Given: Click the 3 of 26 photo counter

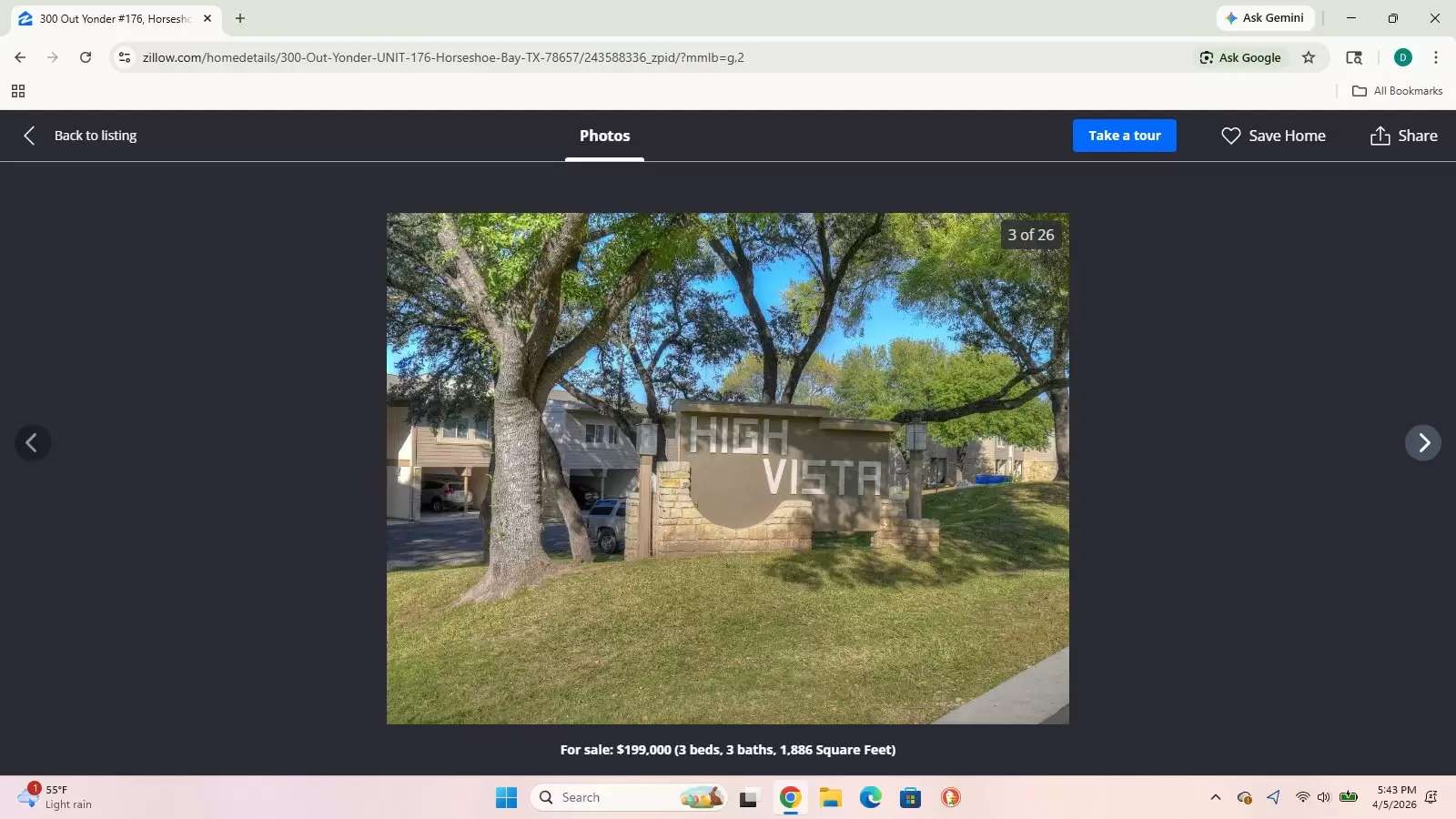Looking at the screenshot, I should pyautogui.click(x=1030, y=235).
